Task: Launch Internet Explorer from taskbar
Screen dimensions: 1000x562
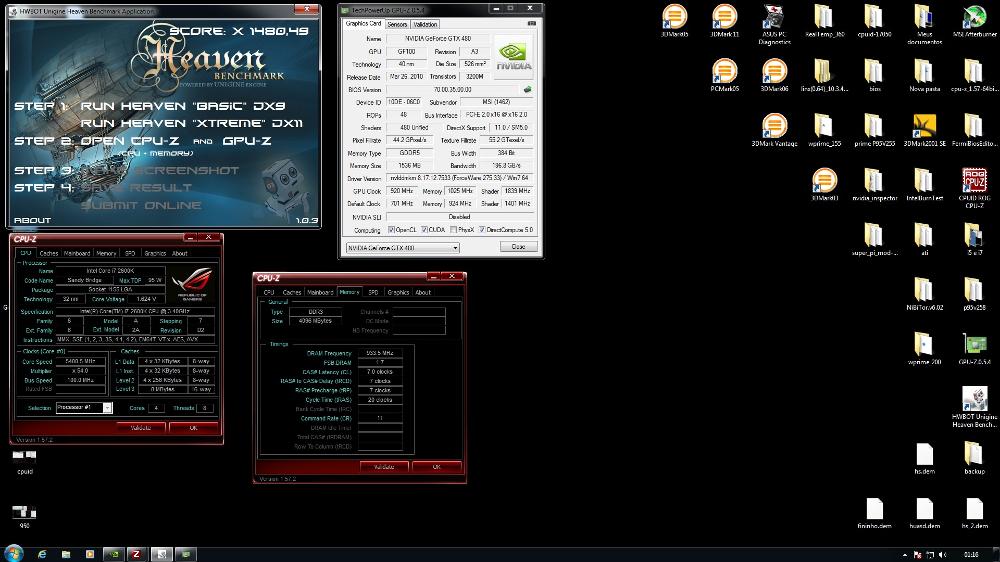Action: 42,554
